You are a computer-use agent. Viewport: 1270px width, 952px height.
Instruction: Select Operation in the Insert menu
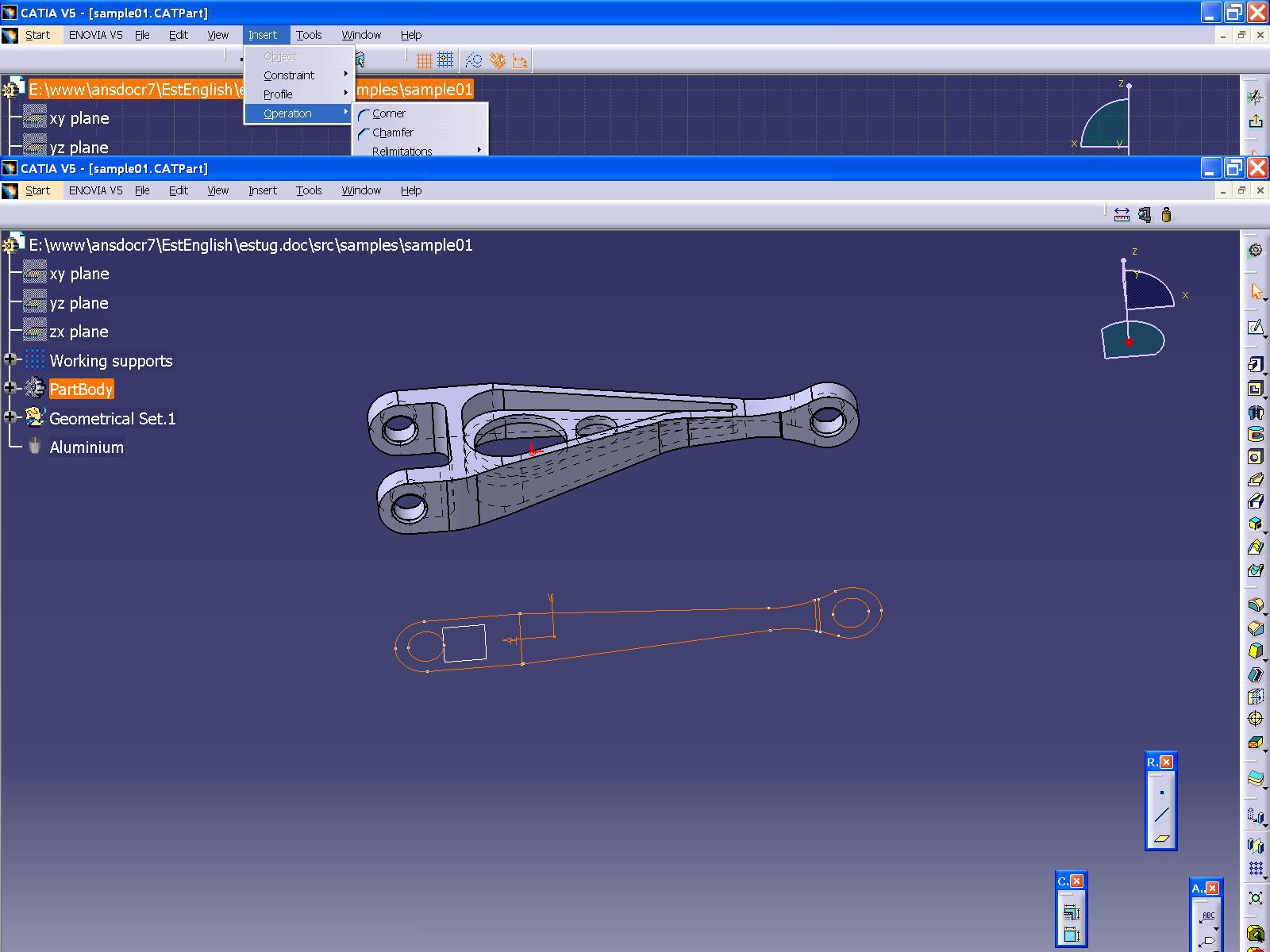299,113
